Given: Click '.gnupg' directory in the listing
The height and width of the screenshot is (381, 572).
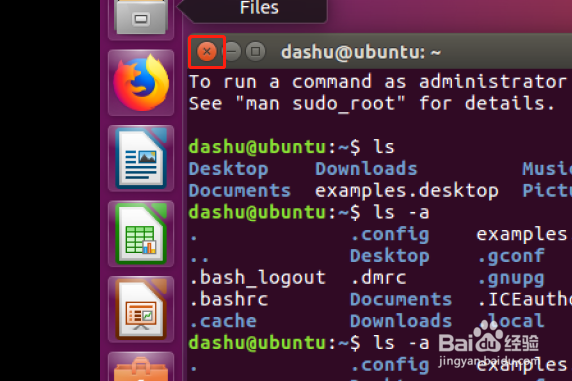Looking at the screenshot, I should (511, 279).
